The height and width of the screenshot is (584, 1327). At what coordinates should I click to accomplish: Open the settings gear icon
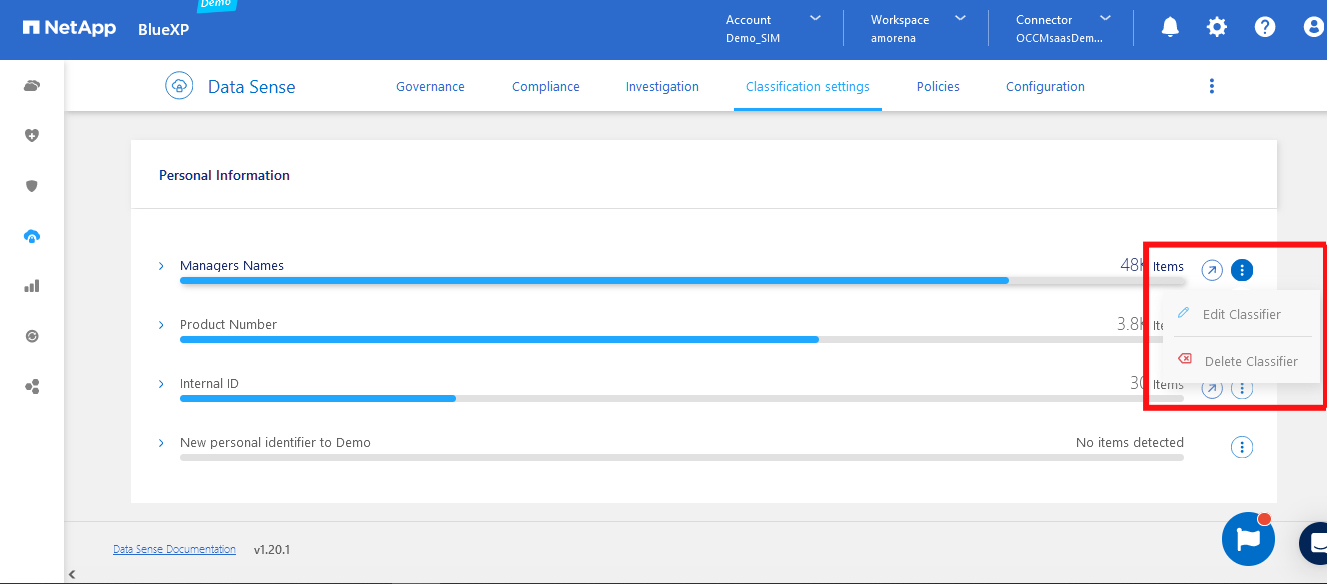[1217, 28]
